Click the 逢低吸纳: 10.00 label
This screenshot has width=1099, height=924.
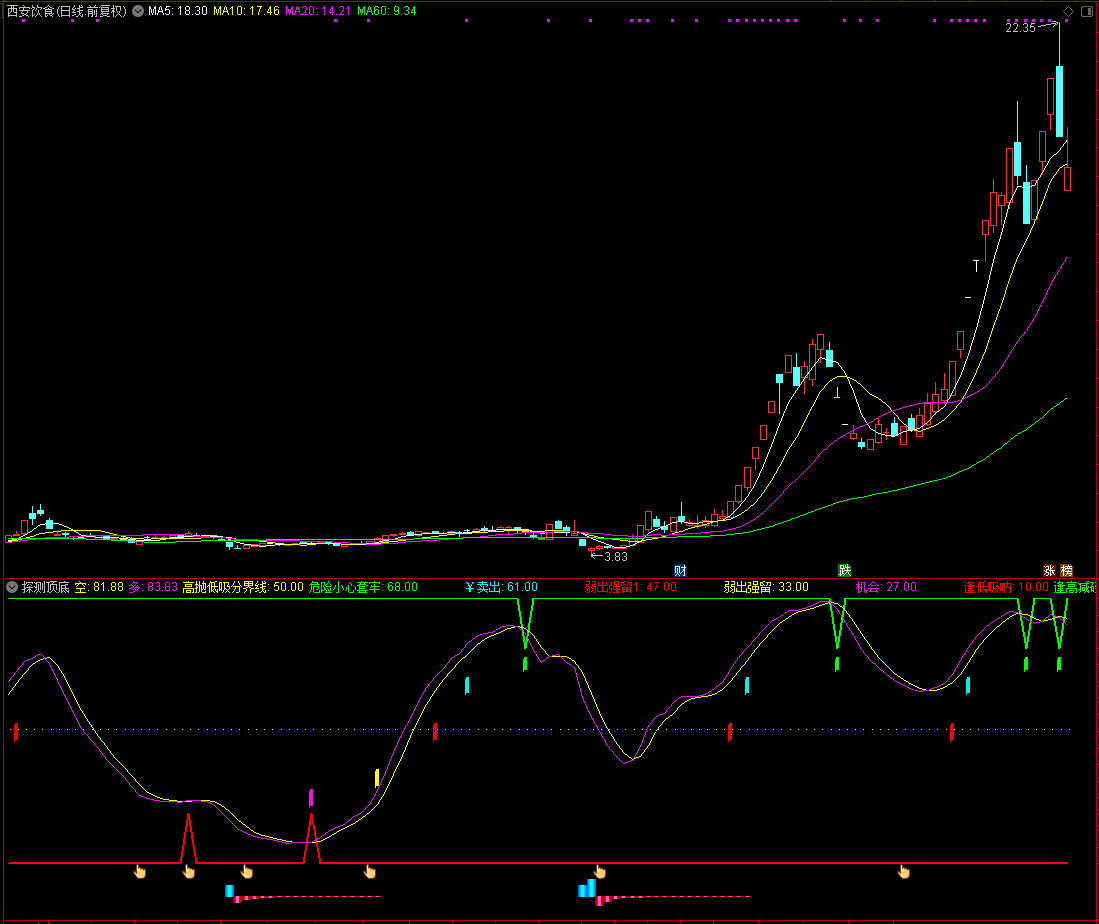pos(1006,587)
